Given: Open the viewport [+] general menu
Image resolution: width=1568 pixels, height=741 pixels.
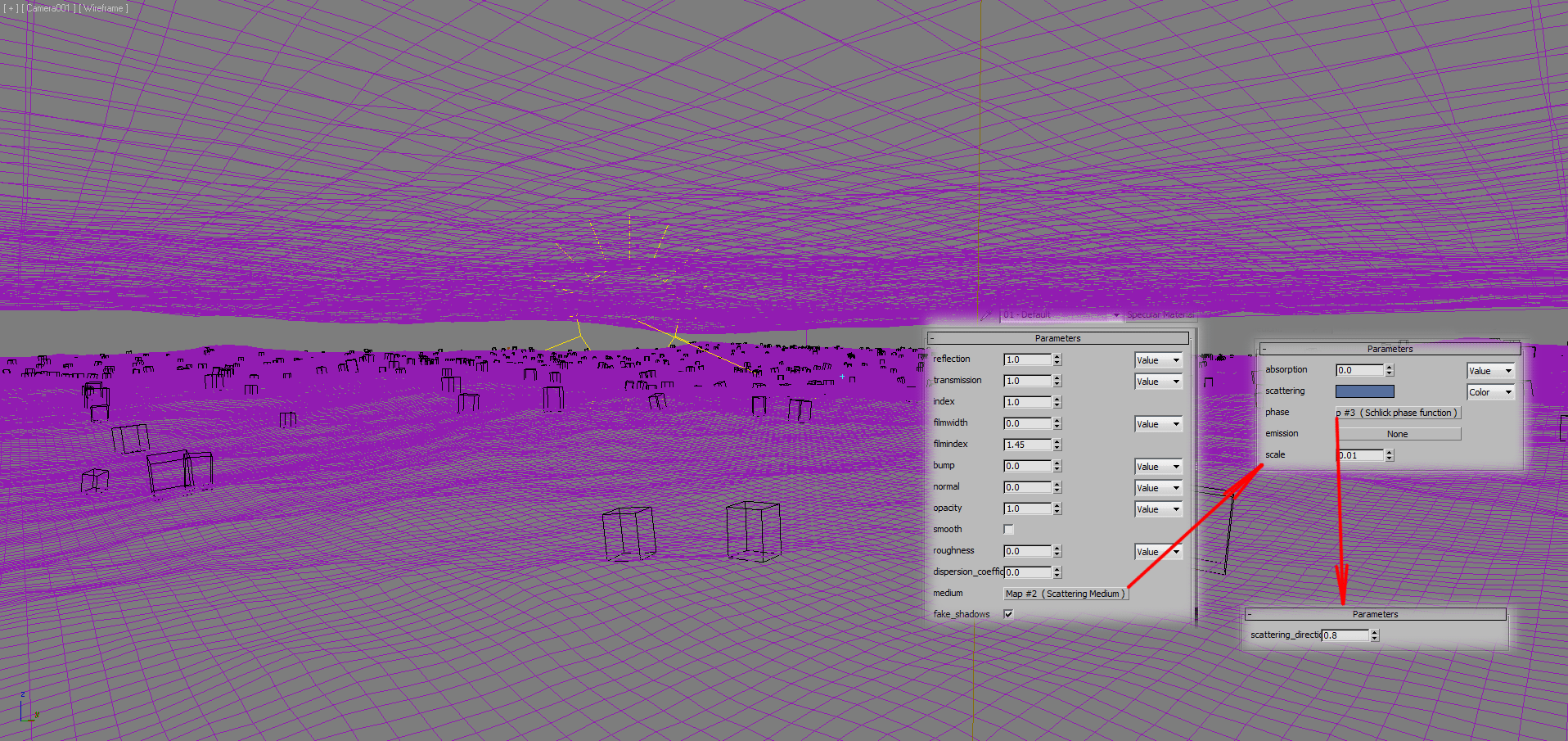Looking at the screenshot, I should pyautogui.click(x=11, y=8).
